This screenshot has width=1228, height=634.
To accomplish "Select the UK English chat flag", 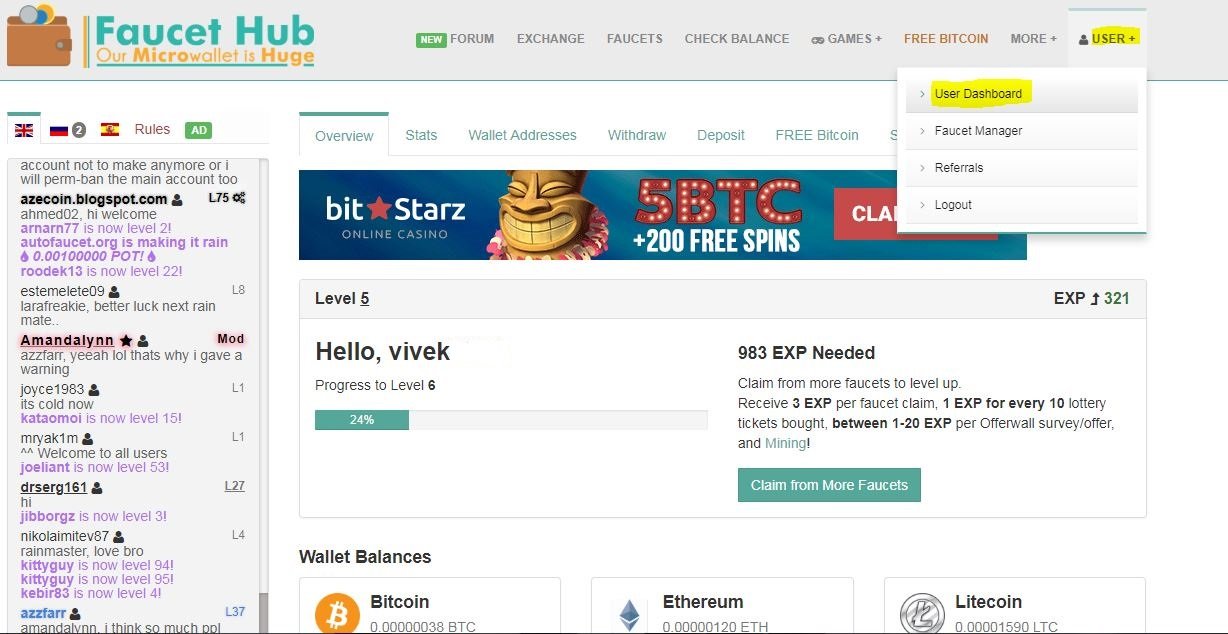I will [x=24, y=130].
